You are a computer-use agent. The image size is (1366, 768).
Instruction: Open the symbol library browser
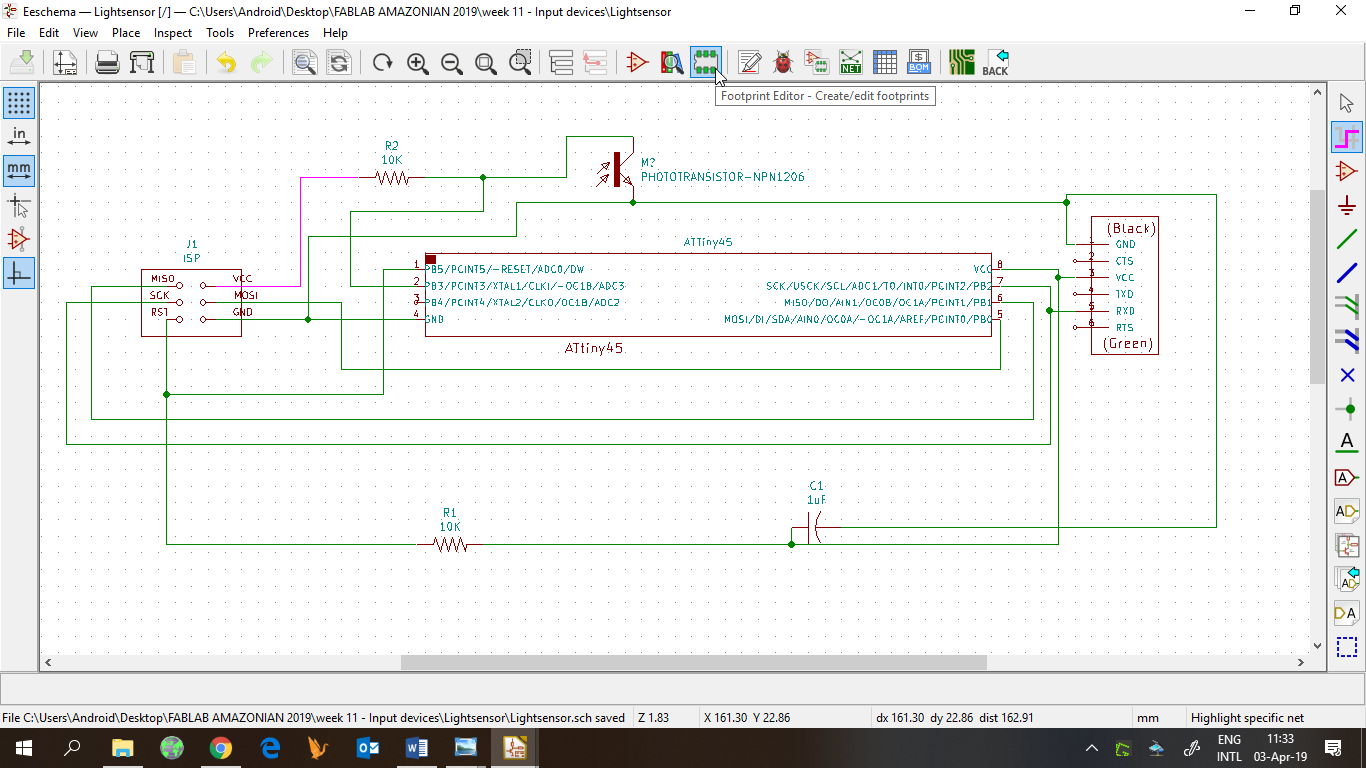pyautogui.click(x=672, y=62)
